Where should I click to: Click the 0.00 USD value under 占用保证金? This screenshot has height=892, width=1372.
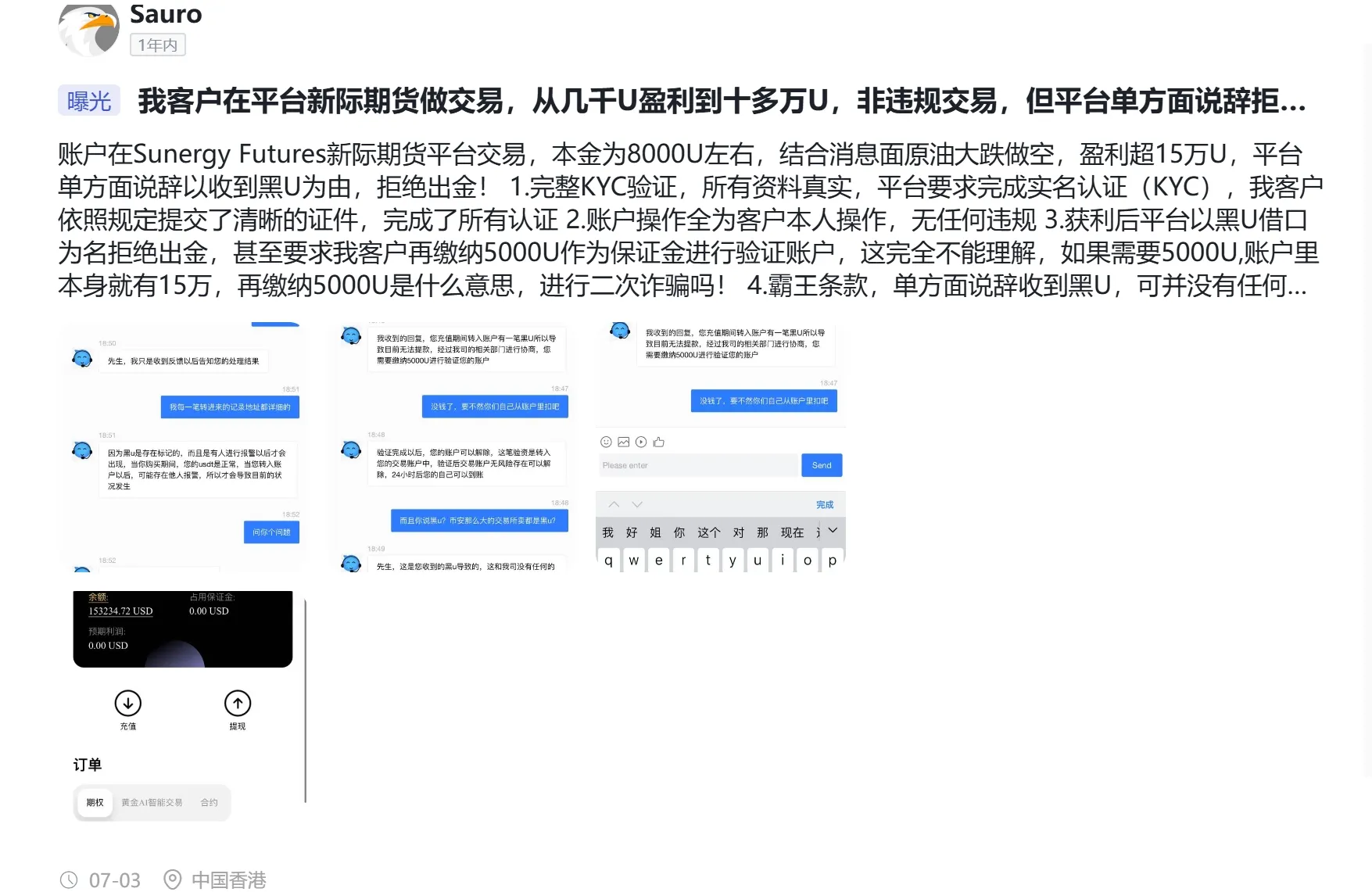[x=209, y=611]
